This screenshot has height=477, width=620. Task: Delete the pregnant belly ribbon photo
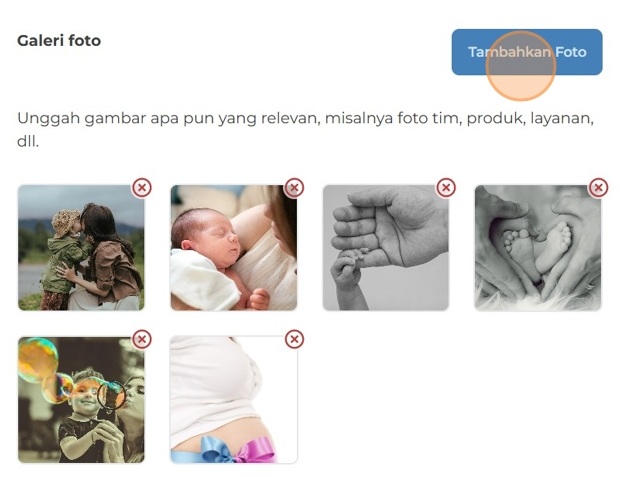[294, 339]
